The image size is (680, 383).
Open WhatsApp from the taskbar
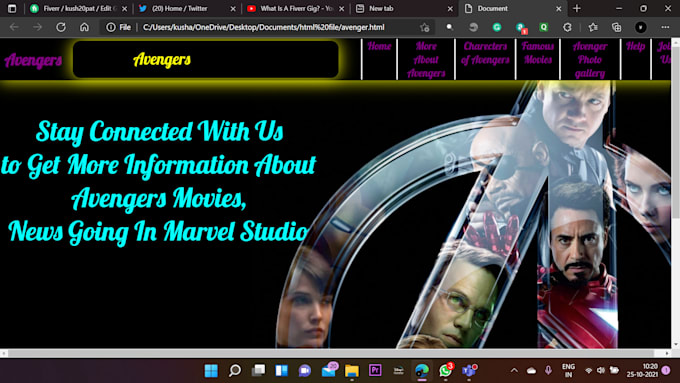pos(445,370)
